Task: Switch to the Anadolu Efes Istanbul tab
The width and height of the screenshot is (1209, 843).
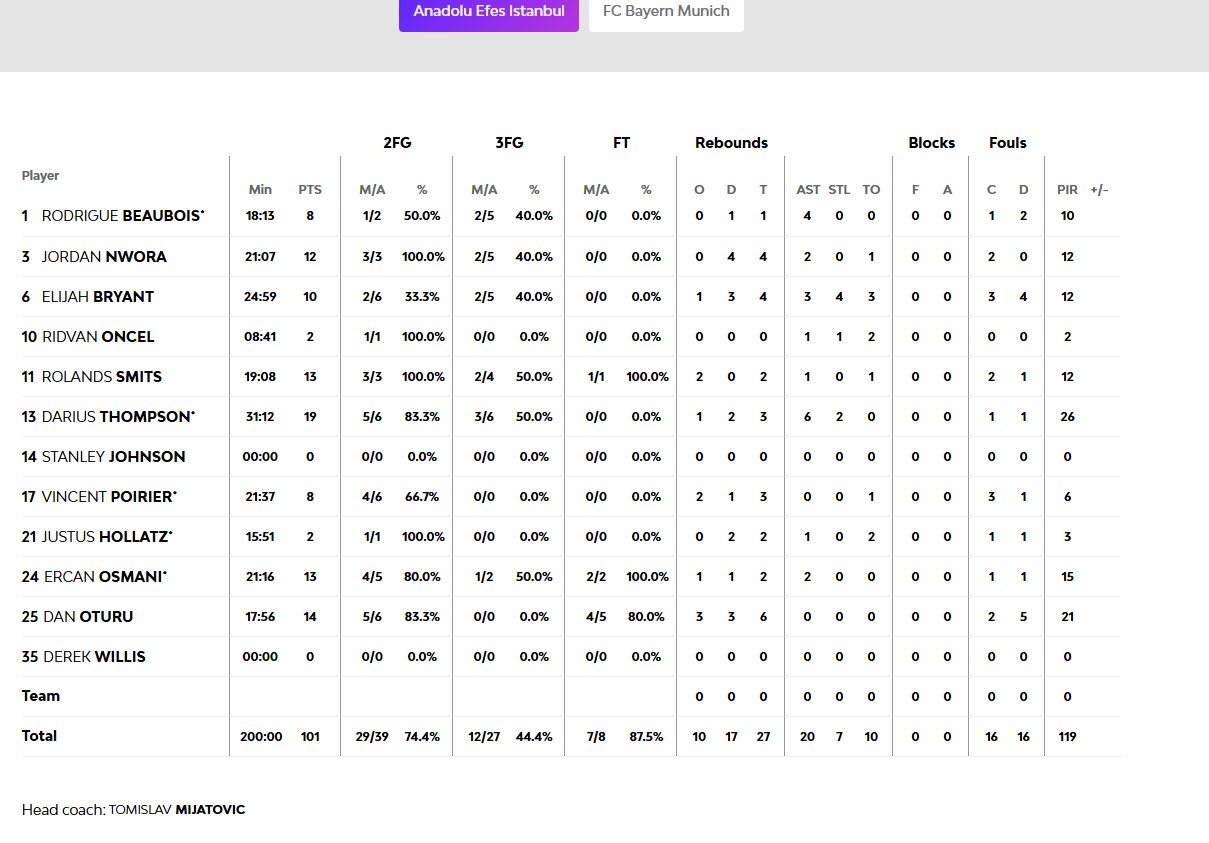Action: 489,13
